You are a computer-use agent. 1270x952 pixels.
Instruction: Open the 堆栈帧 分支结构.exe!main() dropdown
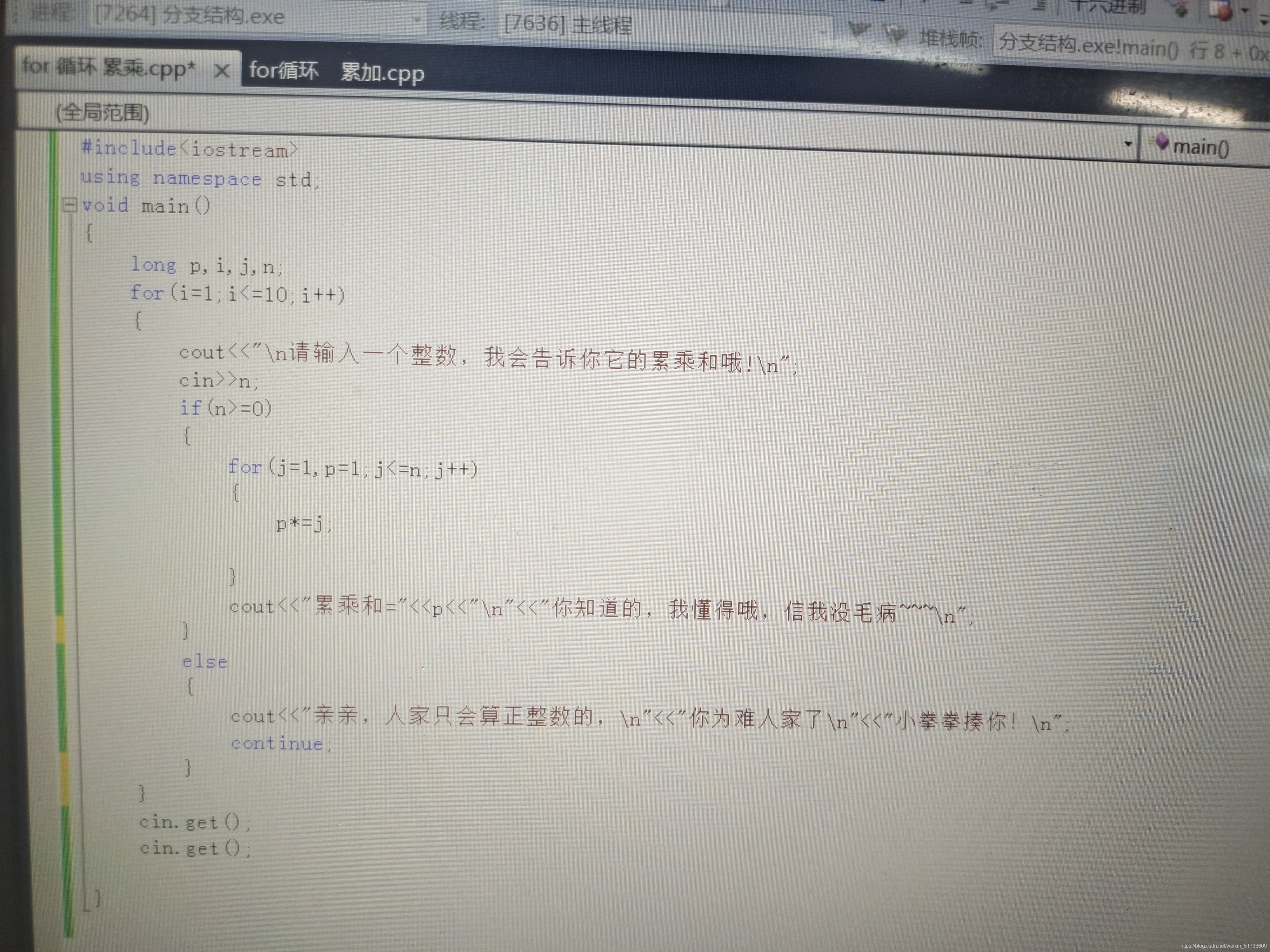click(1131, 47)
